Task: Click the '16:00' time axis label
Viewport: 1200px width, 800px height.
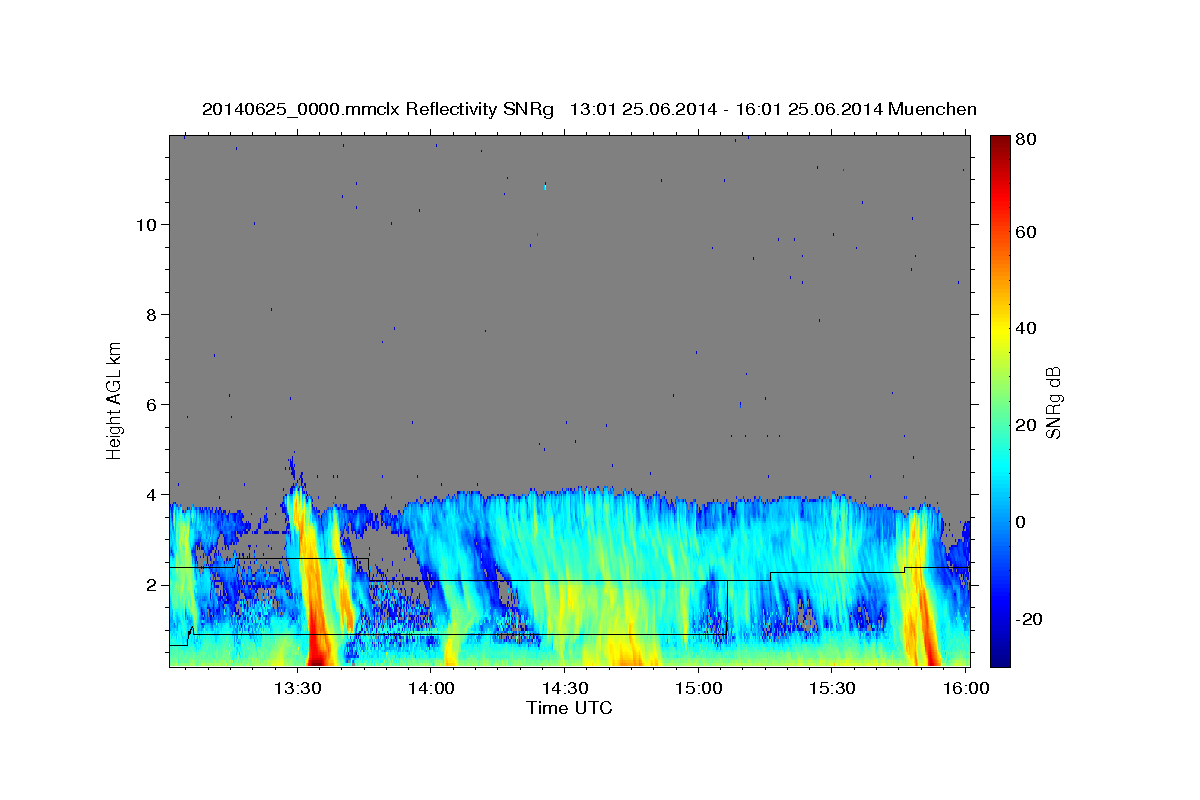Action: (964, 688)
